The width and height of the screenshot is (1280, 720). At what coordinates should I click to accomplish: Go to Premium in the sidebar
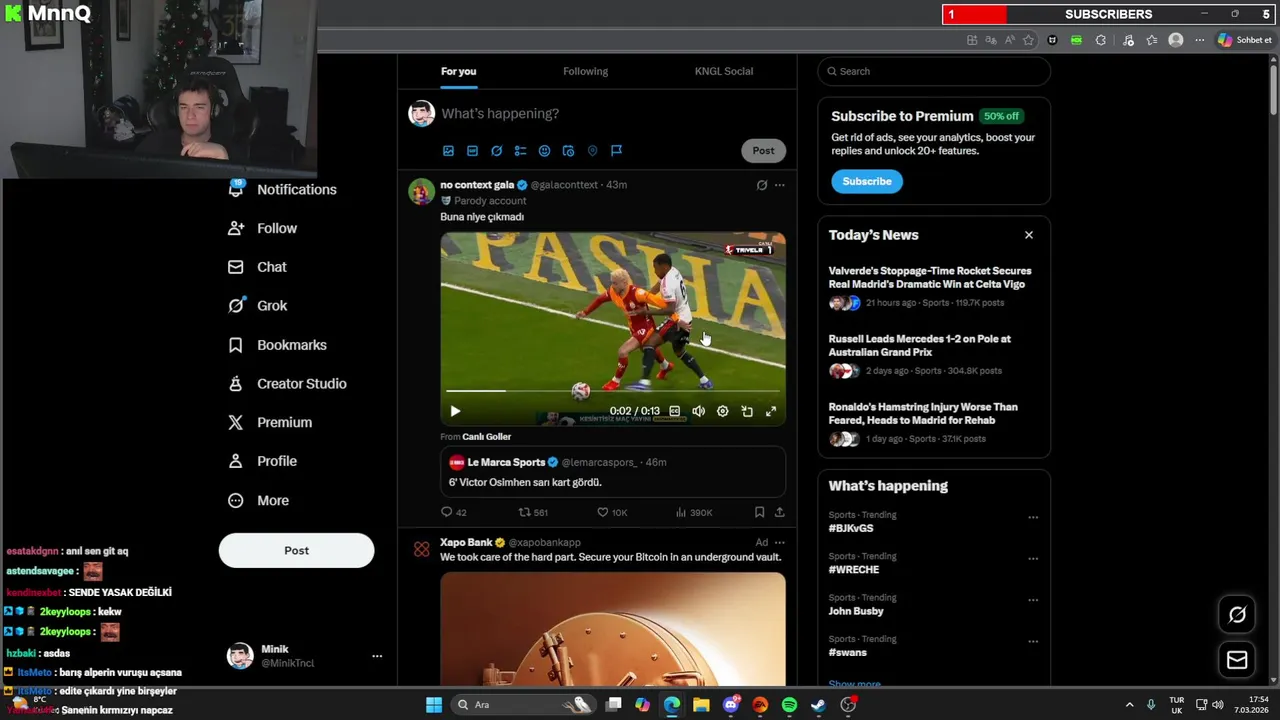(271, 423)
